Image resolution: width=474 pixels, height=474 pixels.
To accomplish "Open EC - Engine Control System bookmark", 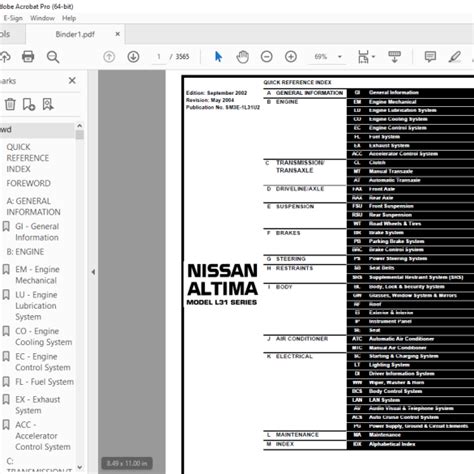I will point(43,362).
